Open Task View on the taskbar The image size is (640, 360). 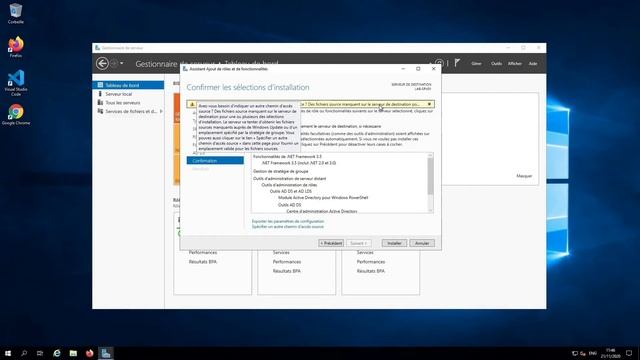pos(40,353)
